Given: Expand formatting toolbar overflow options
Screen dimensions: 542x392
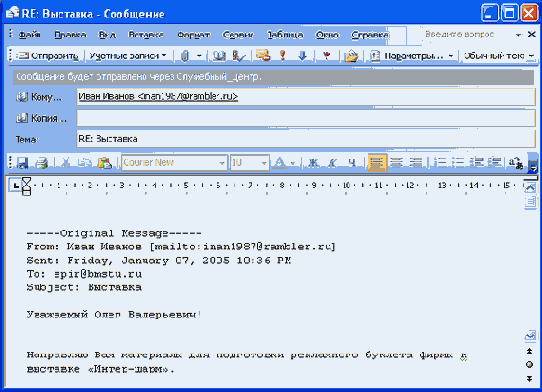Looking at the screenshot, I should tap(532, 163).
